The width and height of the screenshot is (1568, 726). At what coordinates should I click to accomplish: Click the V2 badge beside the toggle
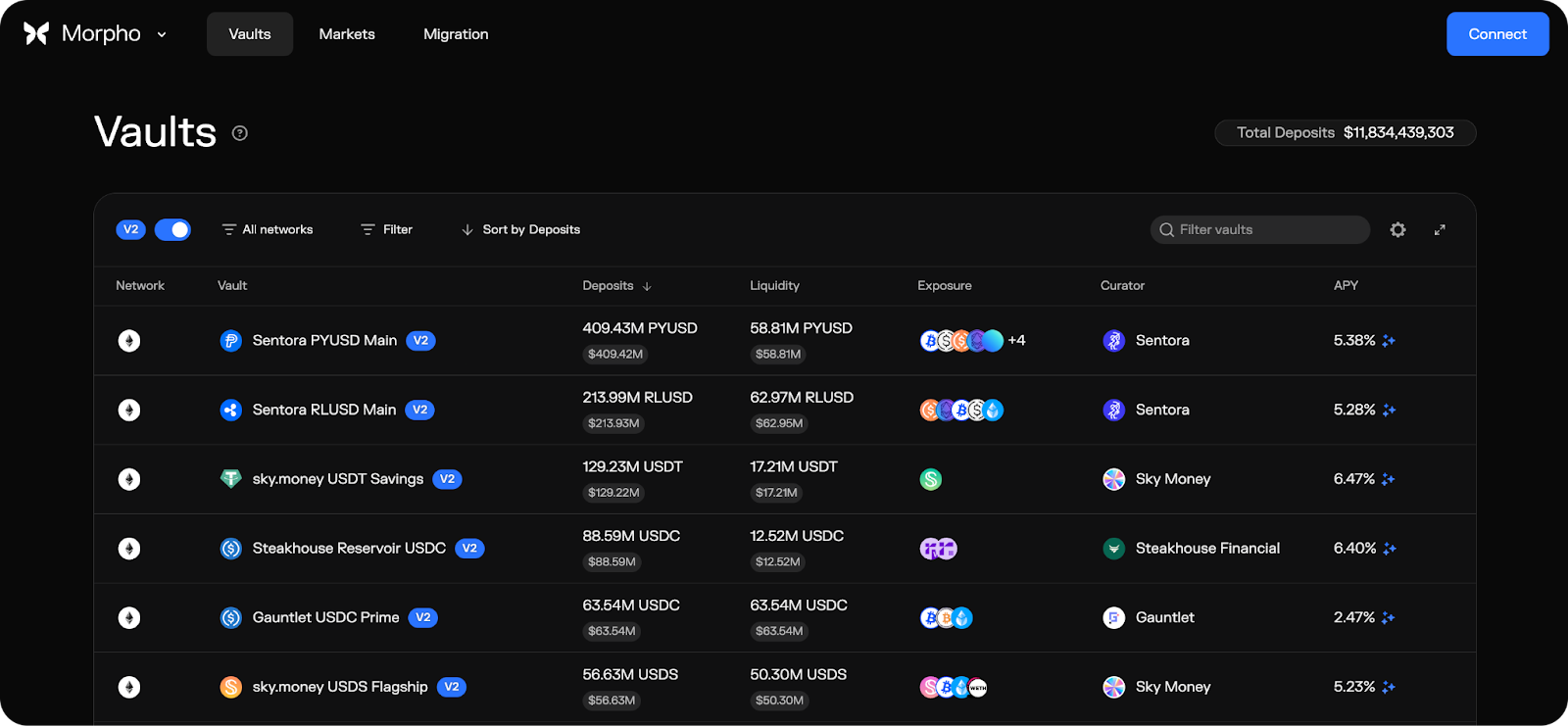click(x=130, y=229)
